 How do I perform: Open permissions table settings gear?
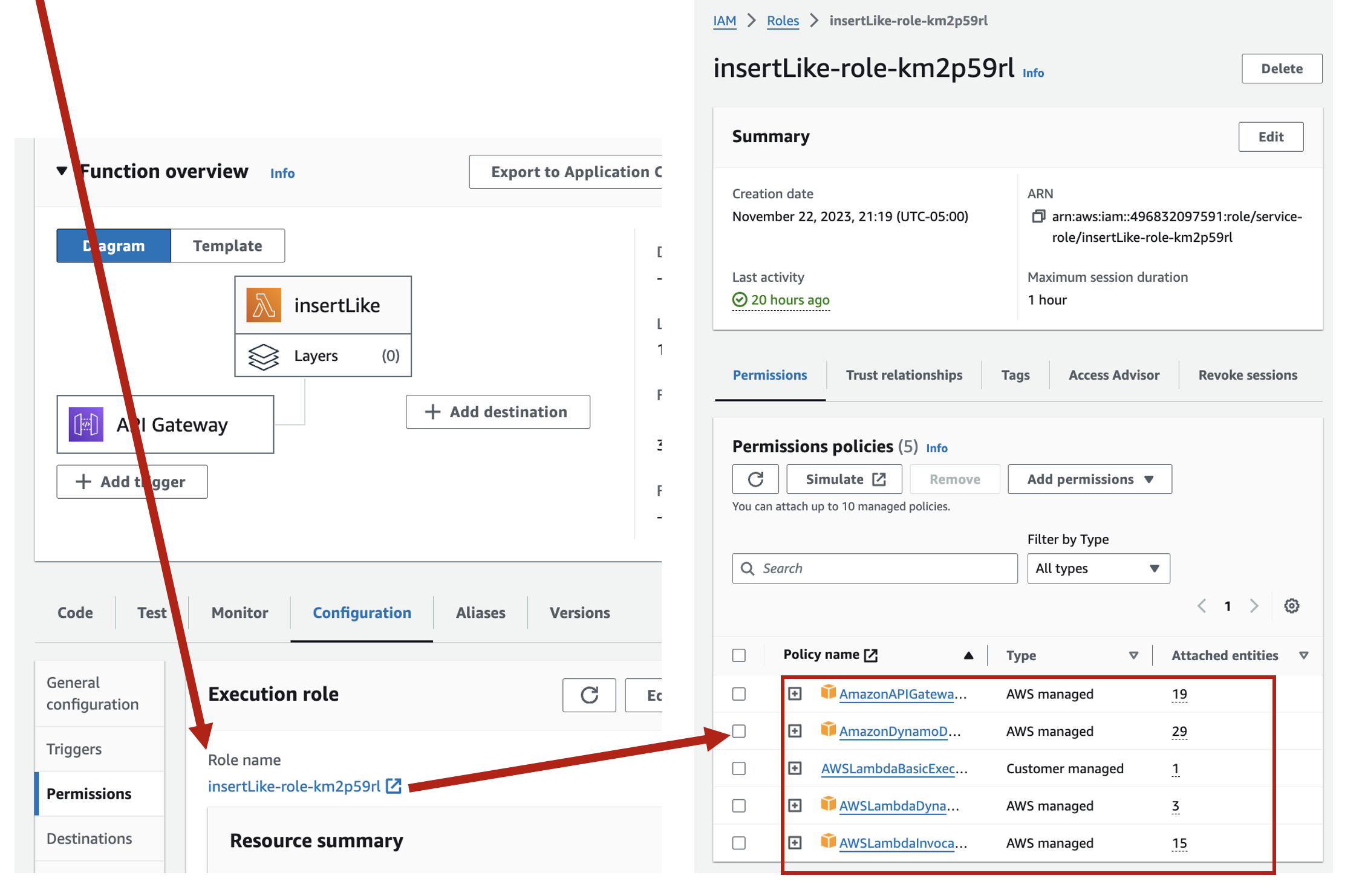tap(1292, 606)
